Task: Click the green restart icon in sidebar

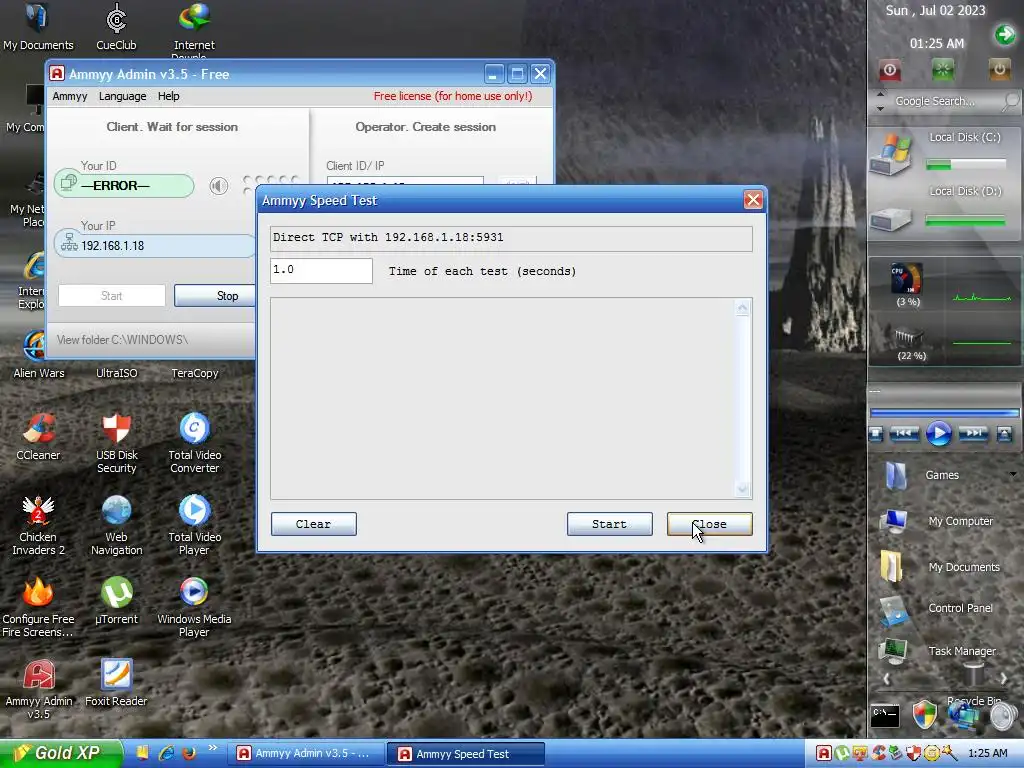Action: 943,70
